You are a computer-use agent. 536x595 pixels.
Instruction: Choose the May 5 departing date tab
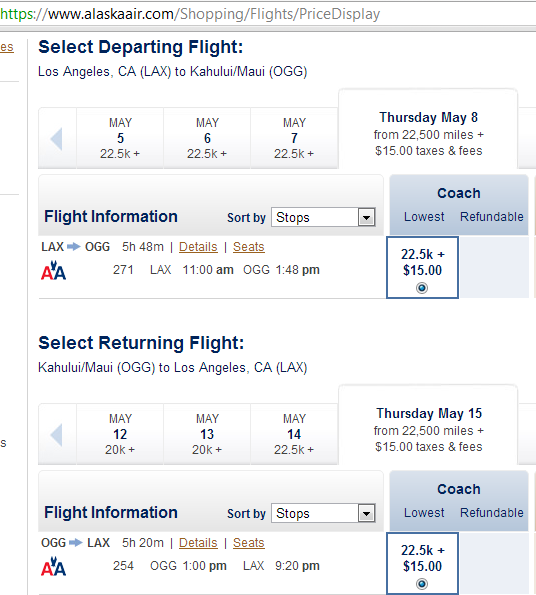120,138
